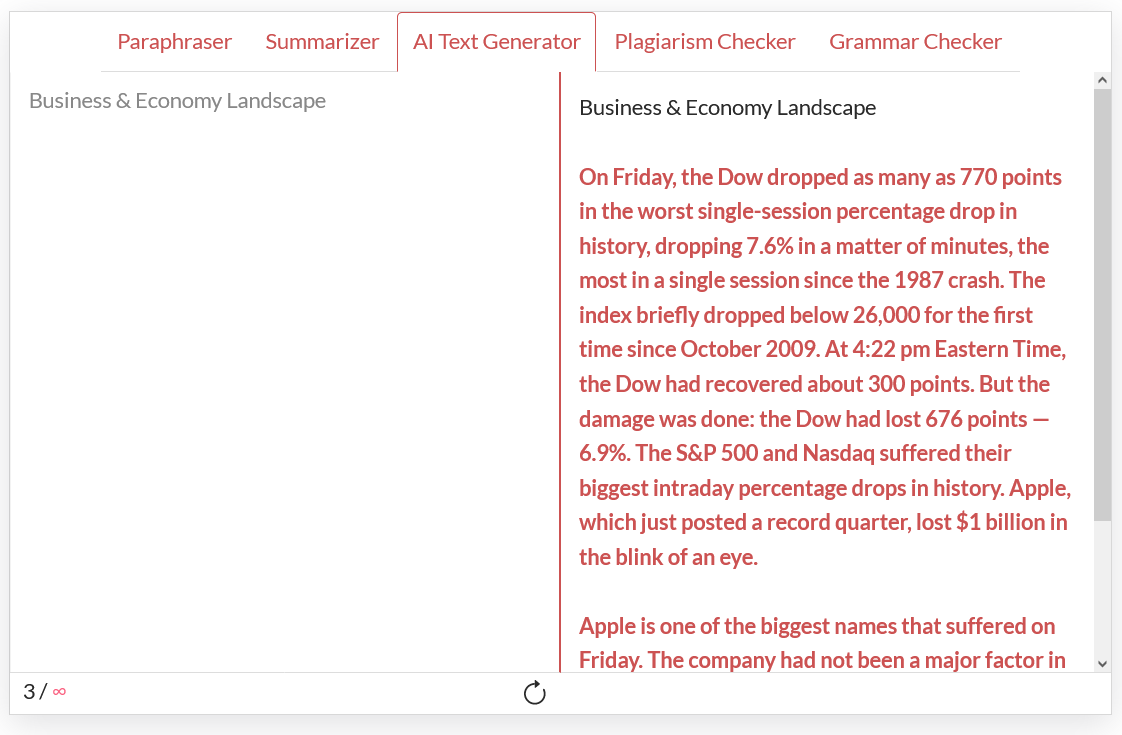Click the pink infinity symbol
This screenshot has width=1122, height=735.
coord(59,691)
